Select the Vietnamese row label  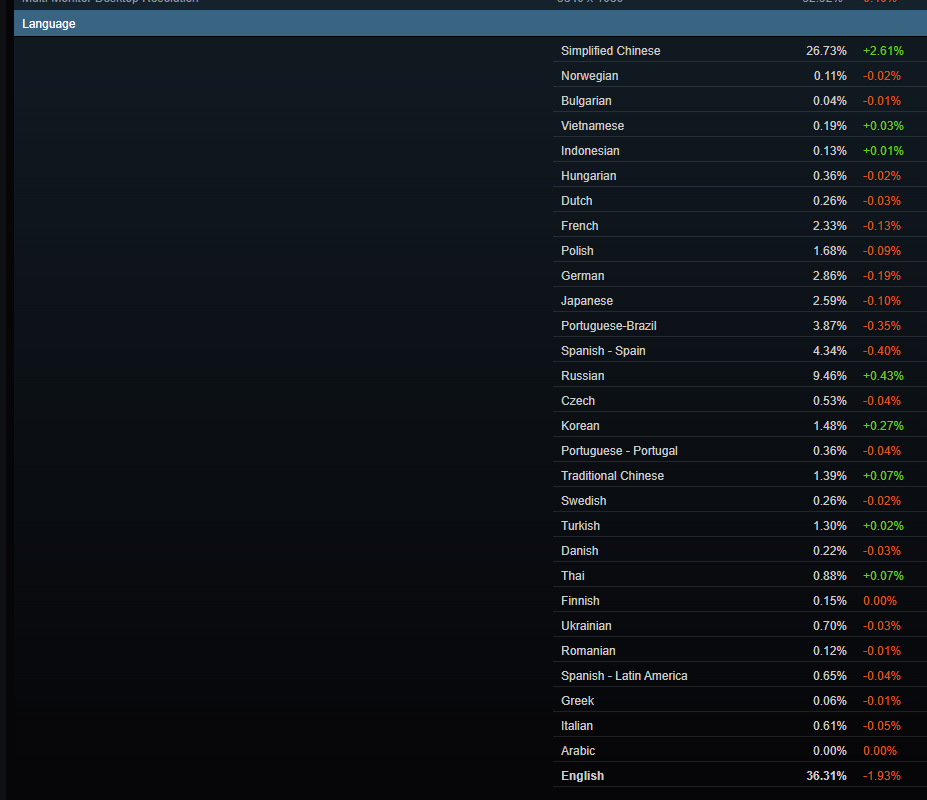(x=592, y=126)
